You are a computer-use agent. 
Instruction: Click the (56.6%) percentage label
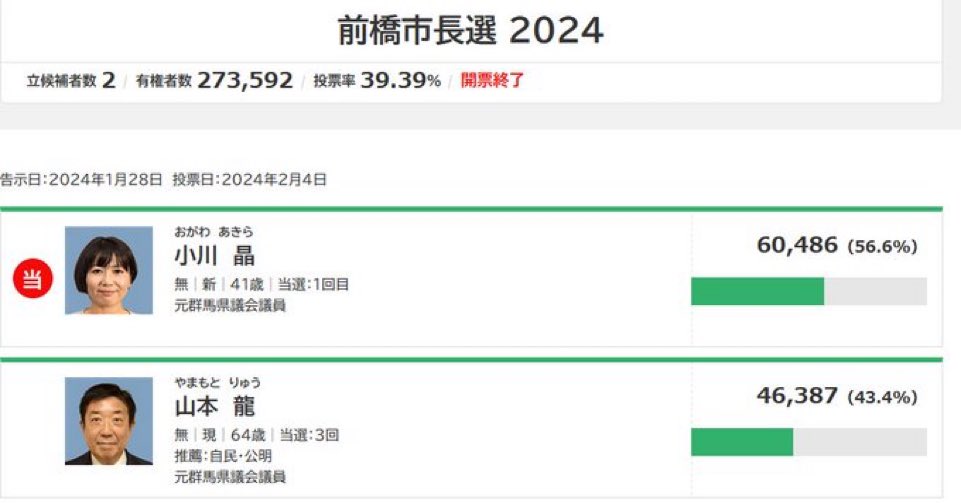tap(882, 246)
